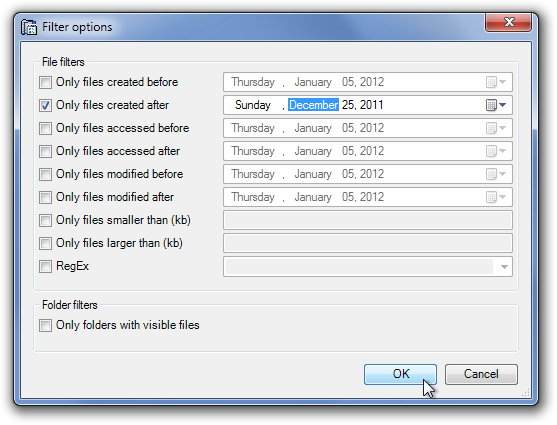Check Only files larger than (kb)

point(45,243)
